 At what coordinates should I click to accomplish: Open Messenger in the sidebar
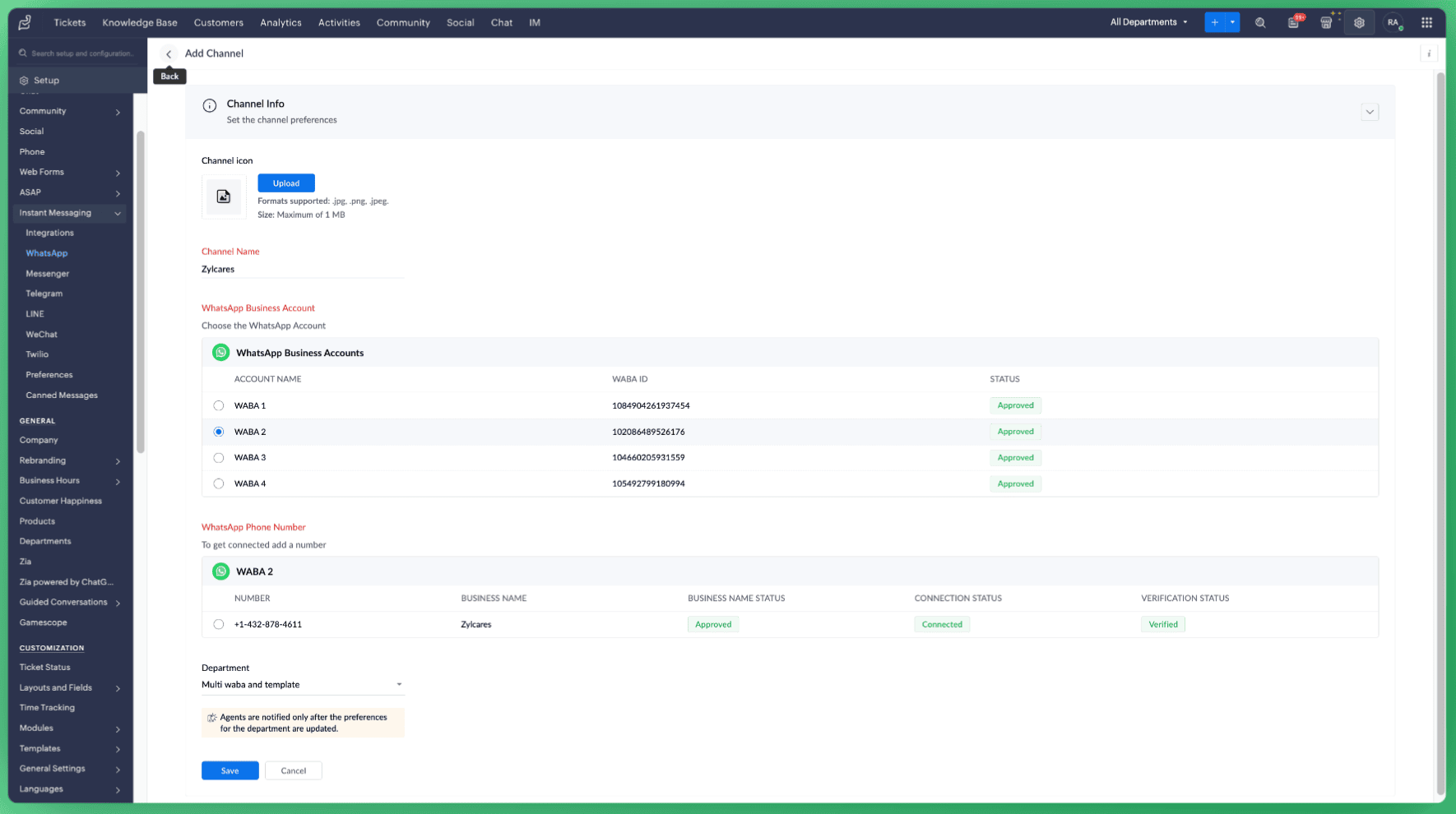tap(48, 274)
